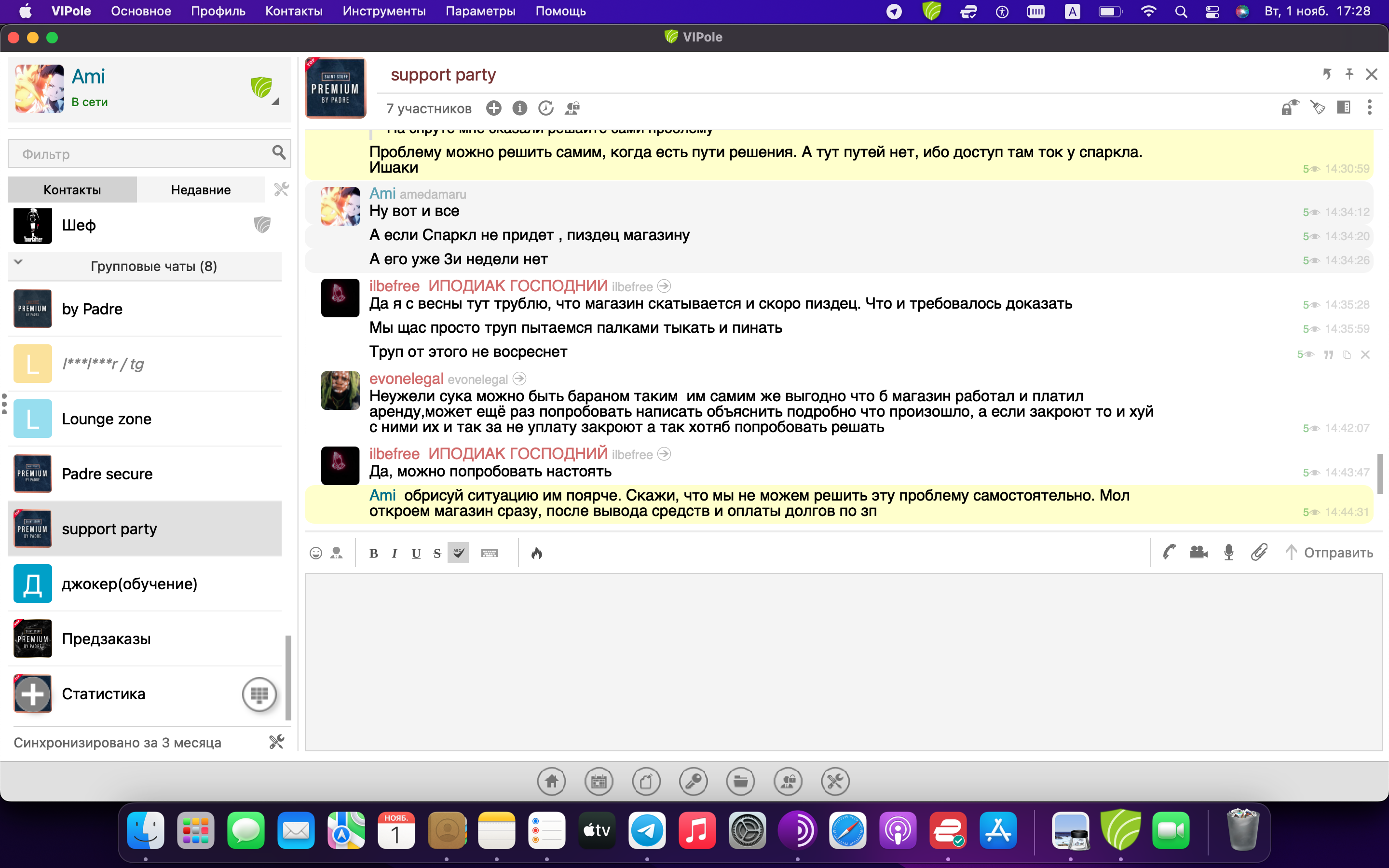Click in the message input area
1389x868 pixels.
click(843, 661)
